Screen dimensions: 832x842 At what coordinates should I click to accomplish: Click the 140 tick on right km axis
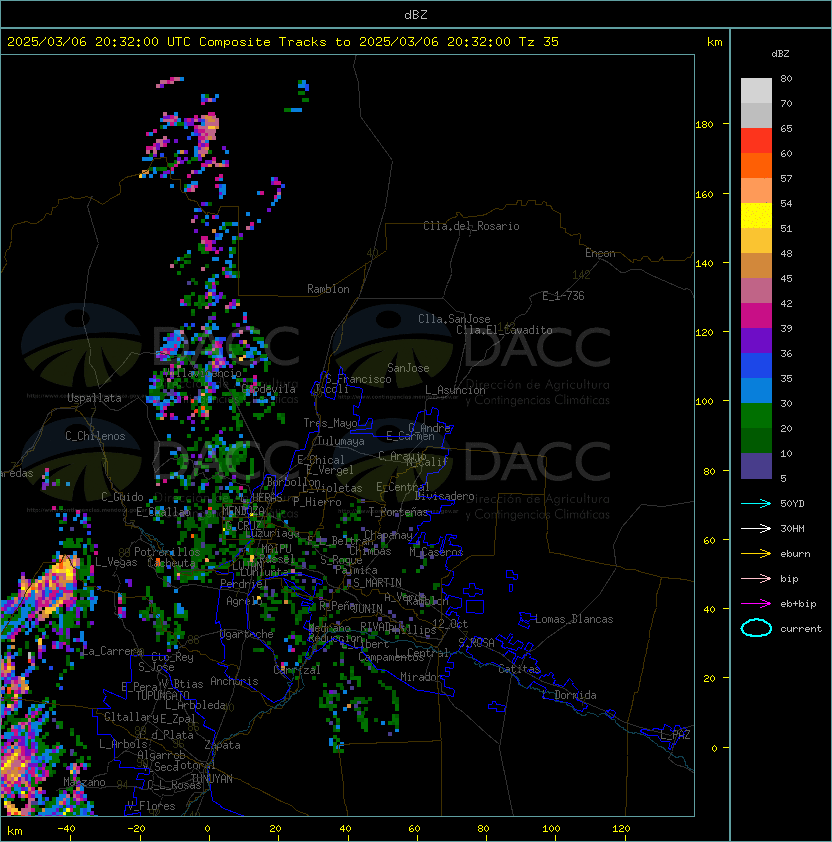(704, 264)
